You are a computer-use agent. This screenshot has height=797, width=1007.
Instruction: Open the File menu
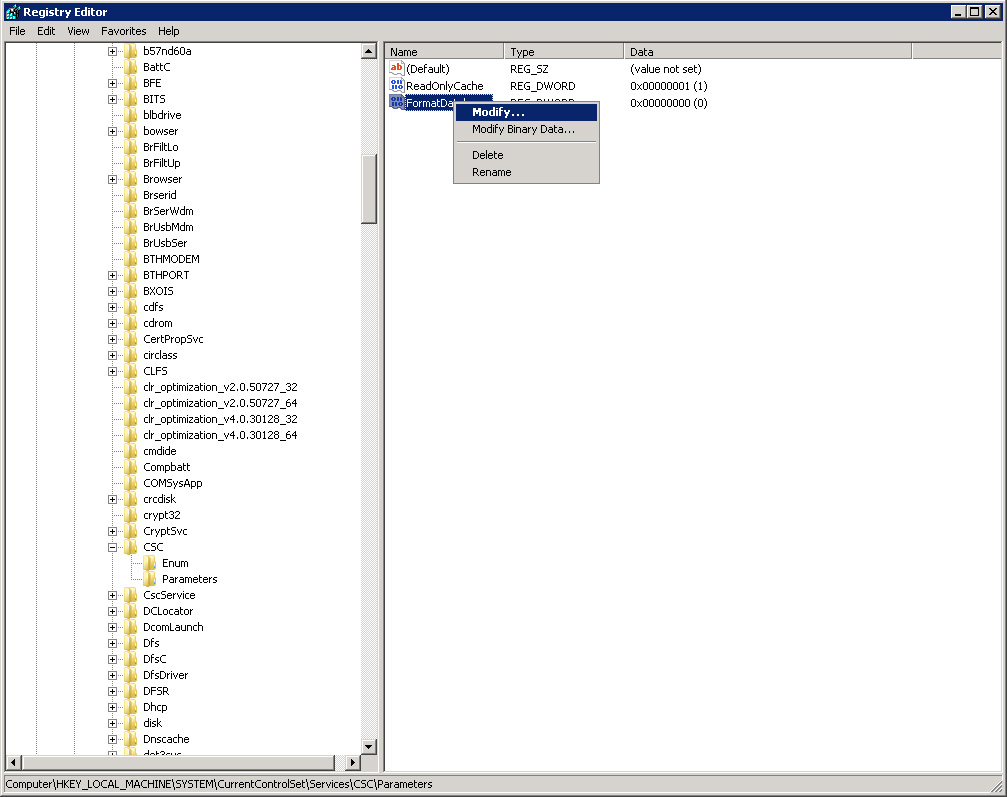click(17, 31)
